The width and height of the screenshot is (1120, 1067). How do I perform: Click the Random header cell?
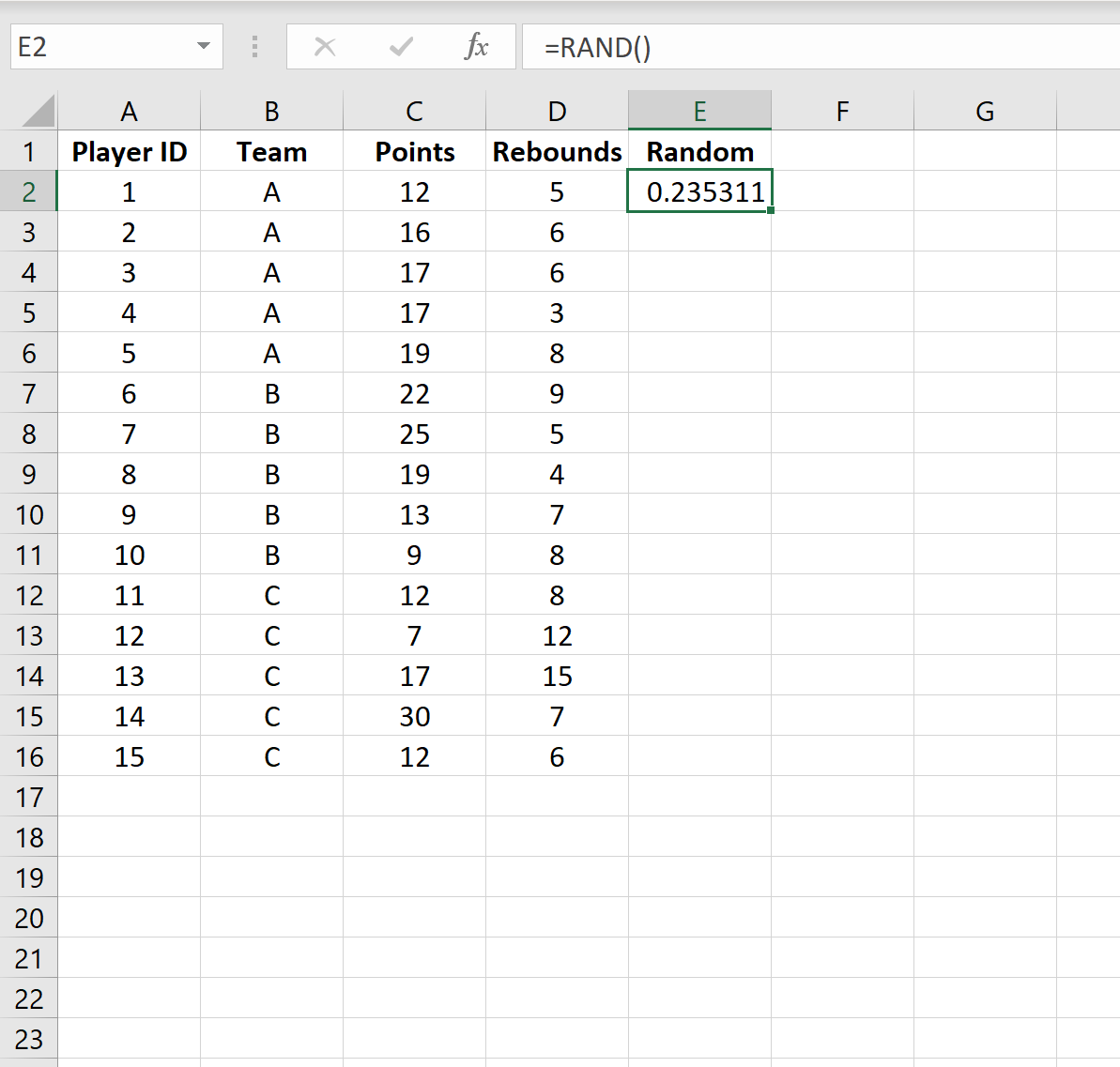pos(699,151)
